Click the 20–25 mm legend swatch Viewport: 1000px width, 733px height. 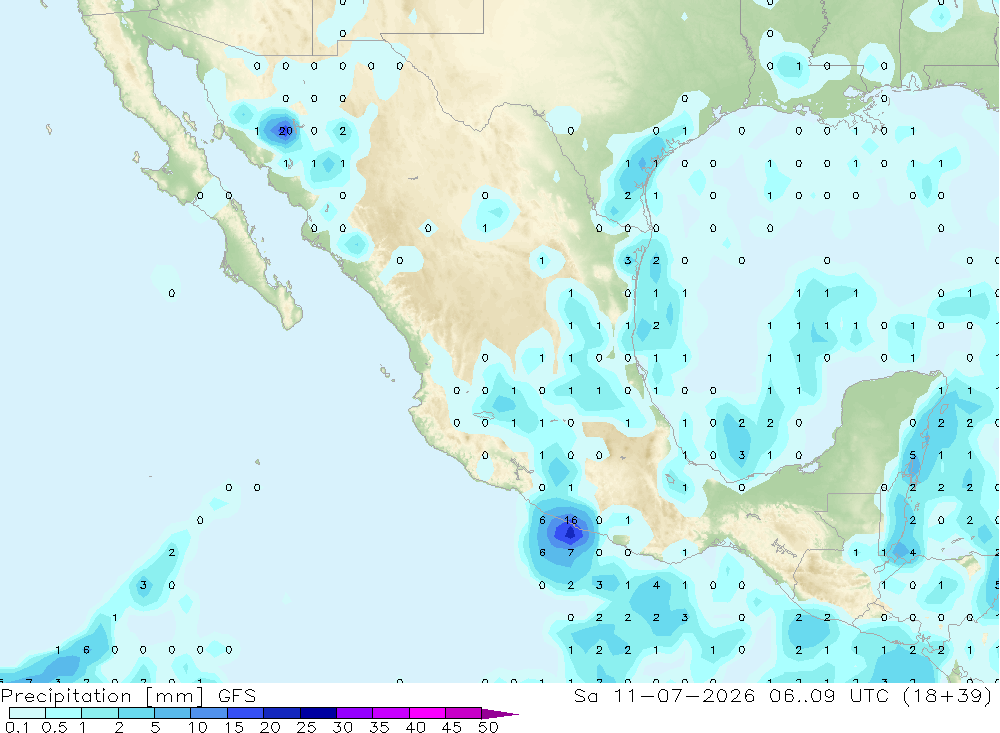point(282,713)
